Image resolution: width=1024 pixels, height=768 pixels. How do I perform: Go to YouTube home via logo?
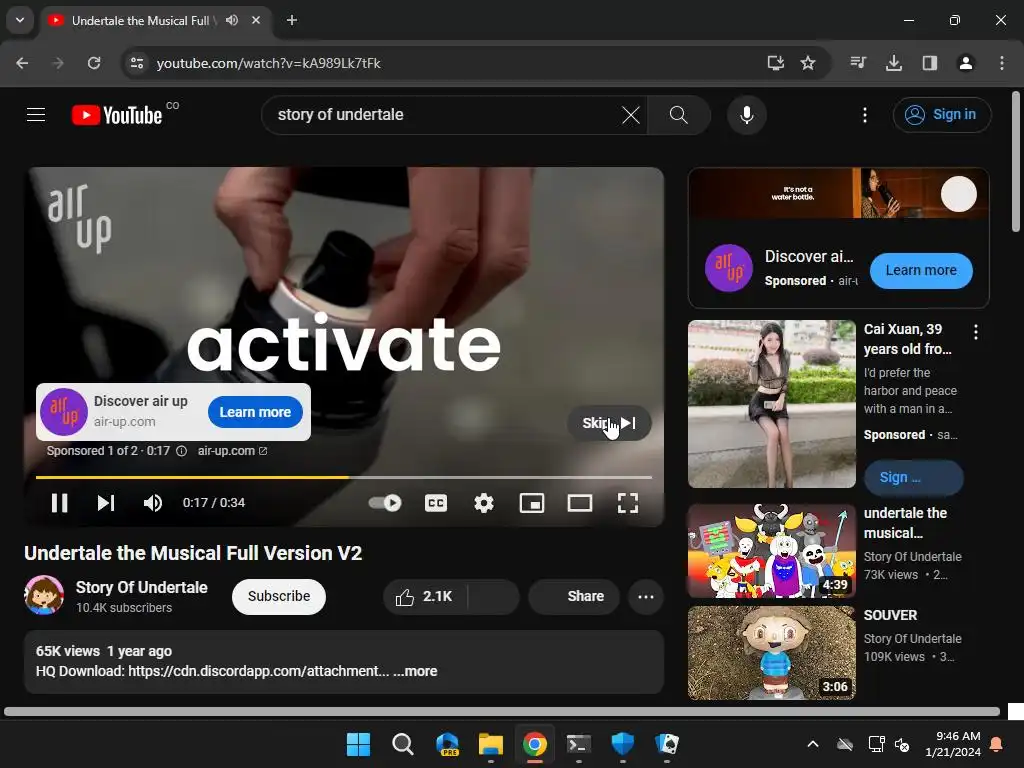(116, 115)
